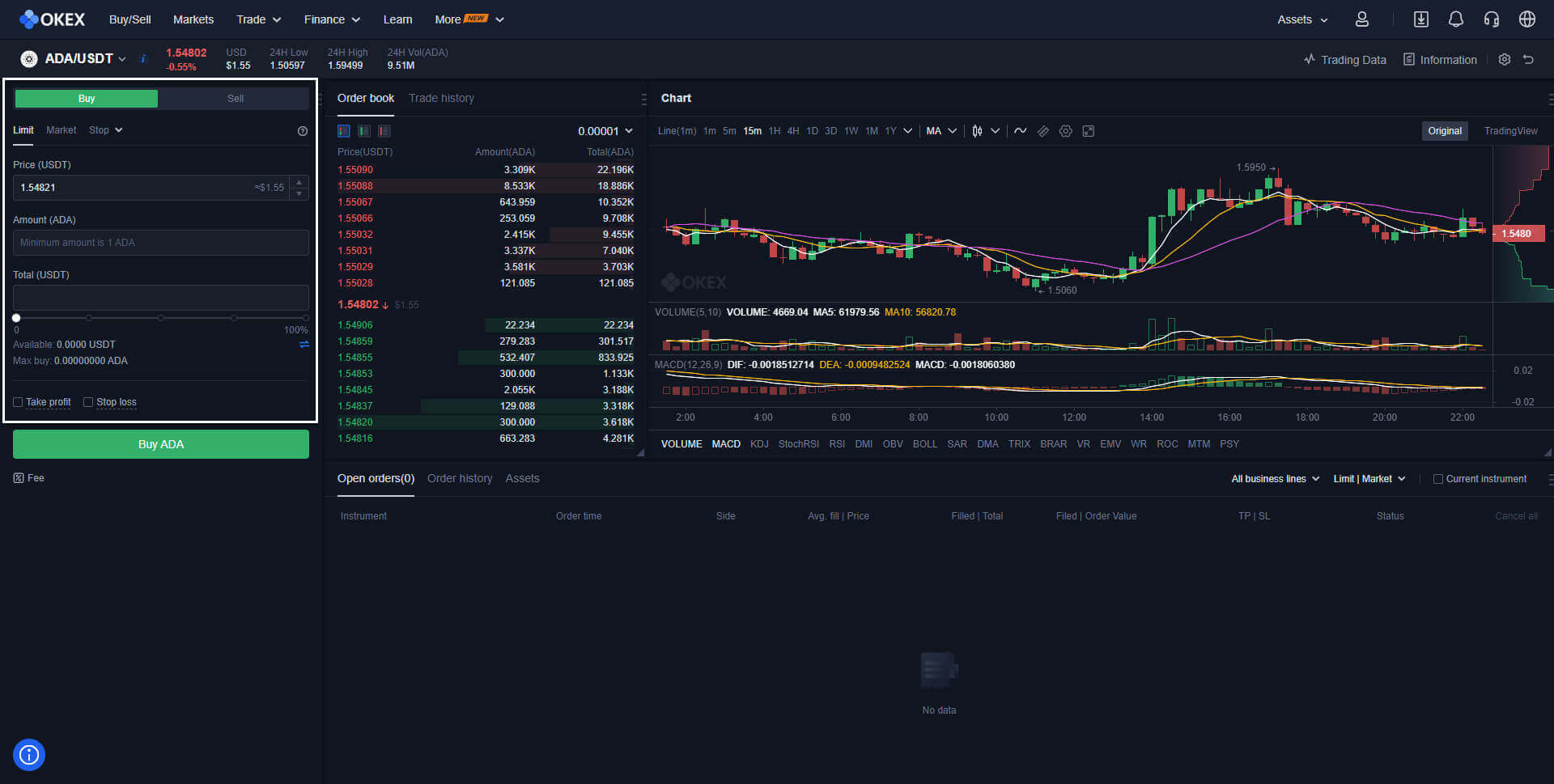Screen dimensions: 1554x784
Task: Open the language globe icon
Action: tap(1526, 19)
